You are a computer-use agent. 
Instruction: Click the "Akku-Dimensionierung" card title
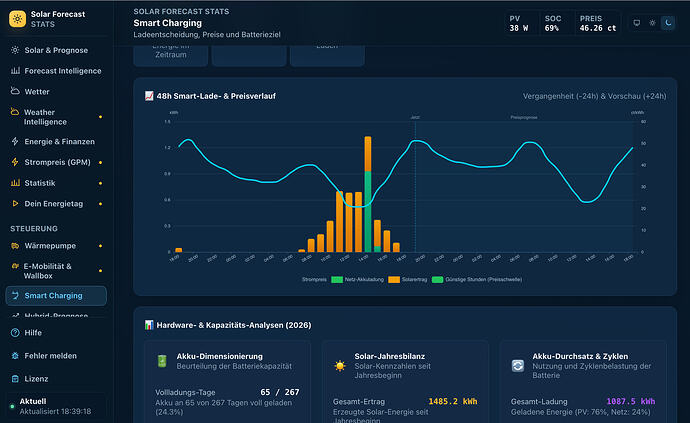pos(220,357)
